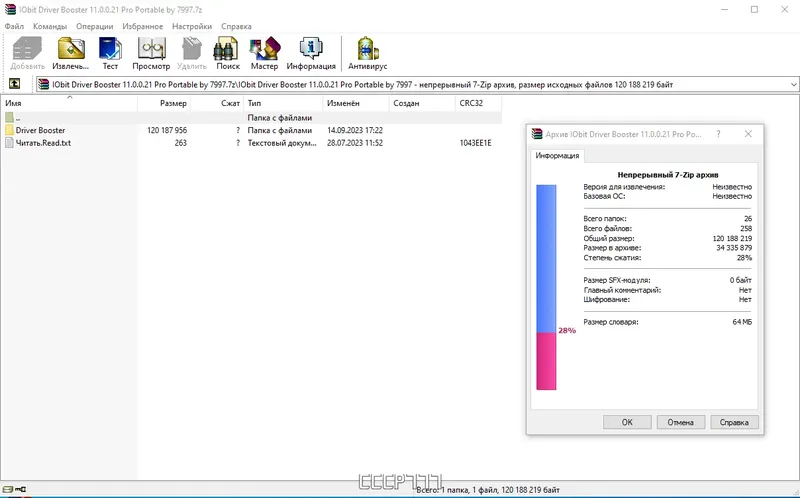This screenshot has height=498, width=800.
Task: Click the Текстовый докум... type cell
Action: click(282, 143)
